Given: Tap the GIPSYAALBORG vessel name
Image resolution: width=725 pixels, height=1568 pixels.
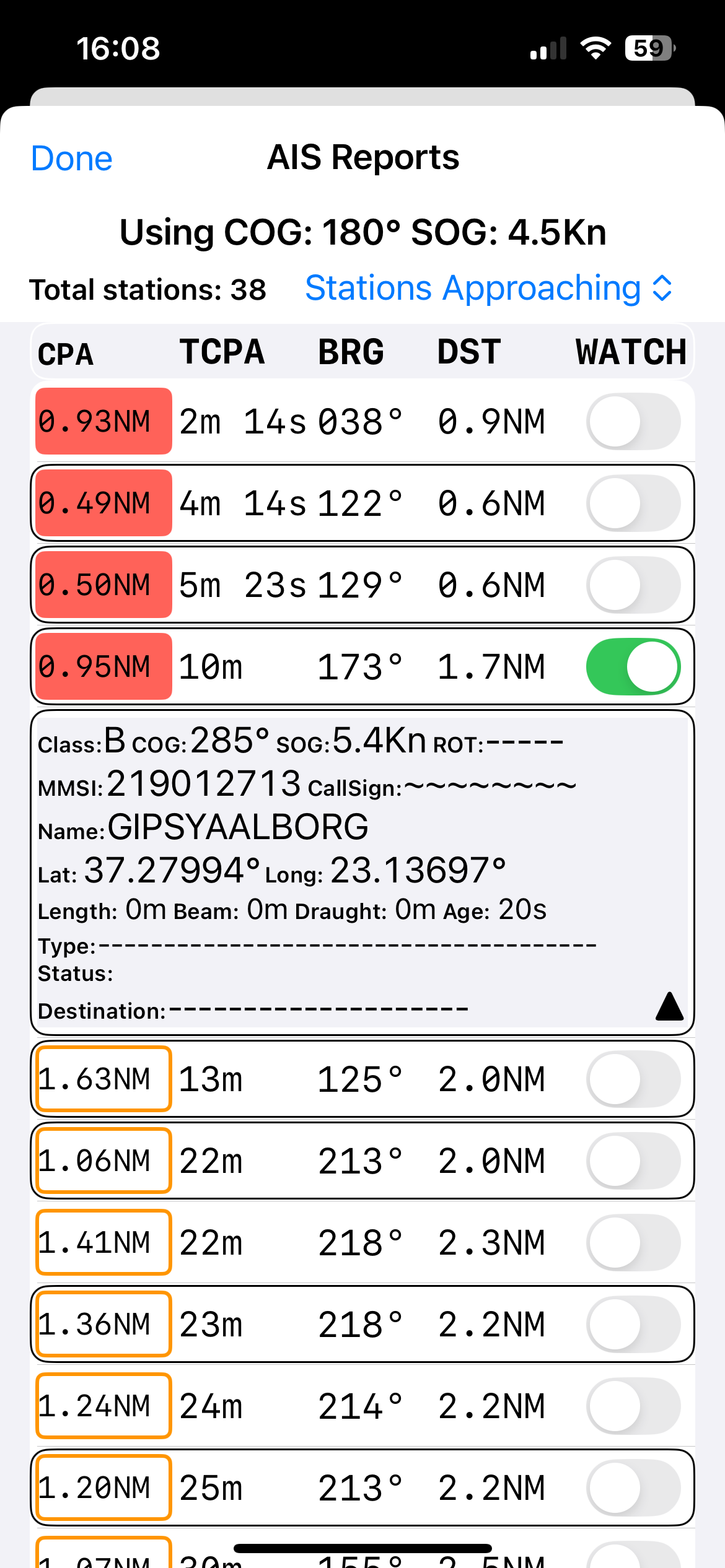Looking at the screenshot, I should [x=238, y=827].
